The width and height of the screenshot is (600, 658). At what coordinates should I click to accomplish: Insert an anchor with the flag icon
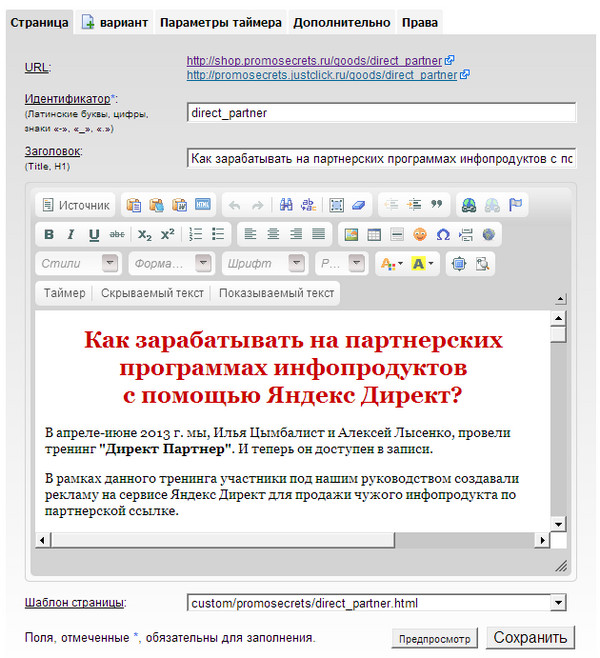[x=515, y=205]
